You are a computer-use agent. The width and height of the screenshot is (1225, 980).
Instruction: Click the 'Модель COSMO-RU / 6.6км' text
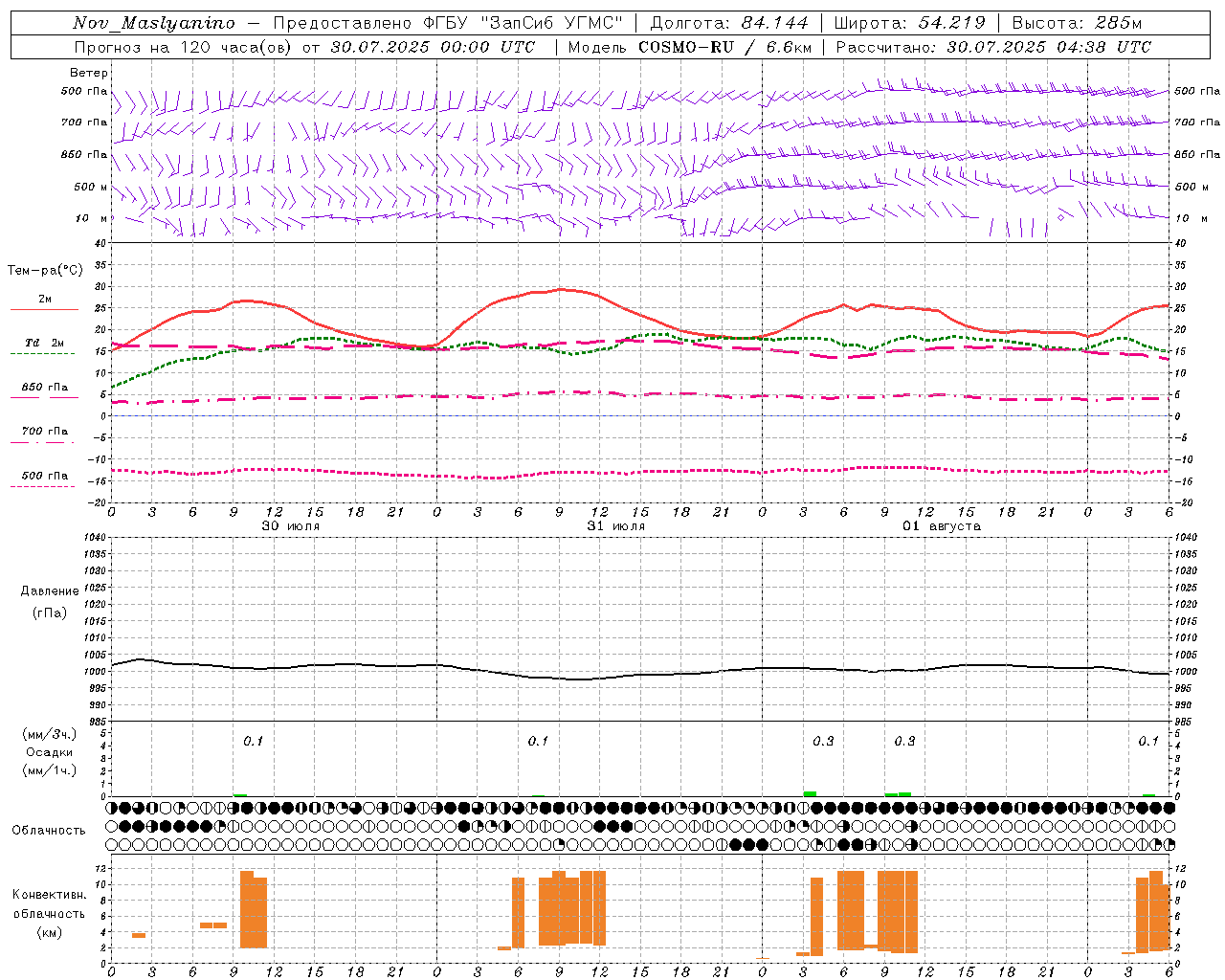[689, 47]
